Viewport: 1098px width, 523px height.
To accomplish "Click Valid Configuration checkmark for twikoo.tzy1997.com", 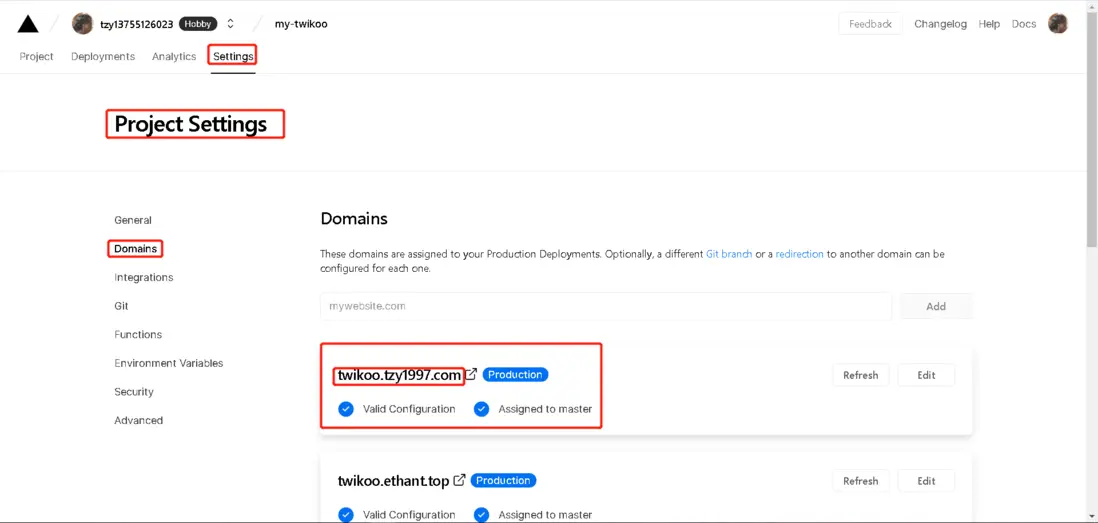I will [345, 409].
